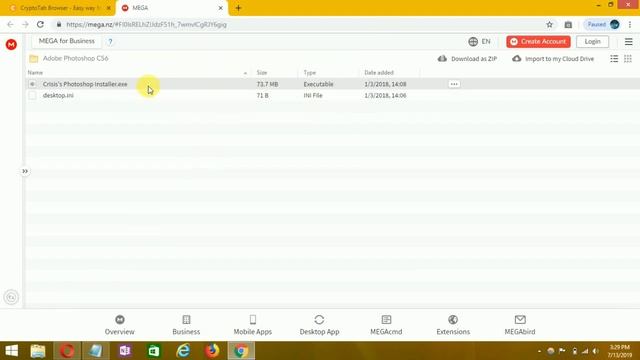Open the Chrome three-dot menu
This screenshot has height=360, width=640.
(630, 24)
